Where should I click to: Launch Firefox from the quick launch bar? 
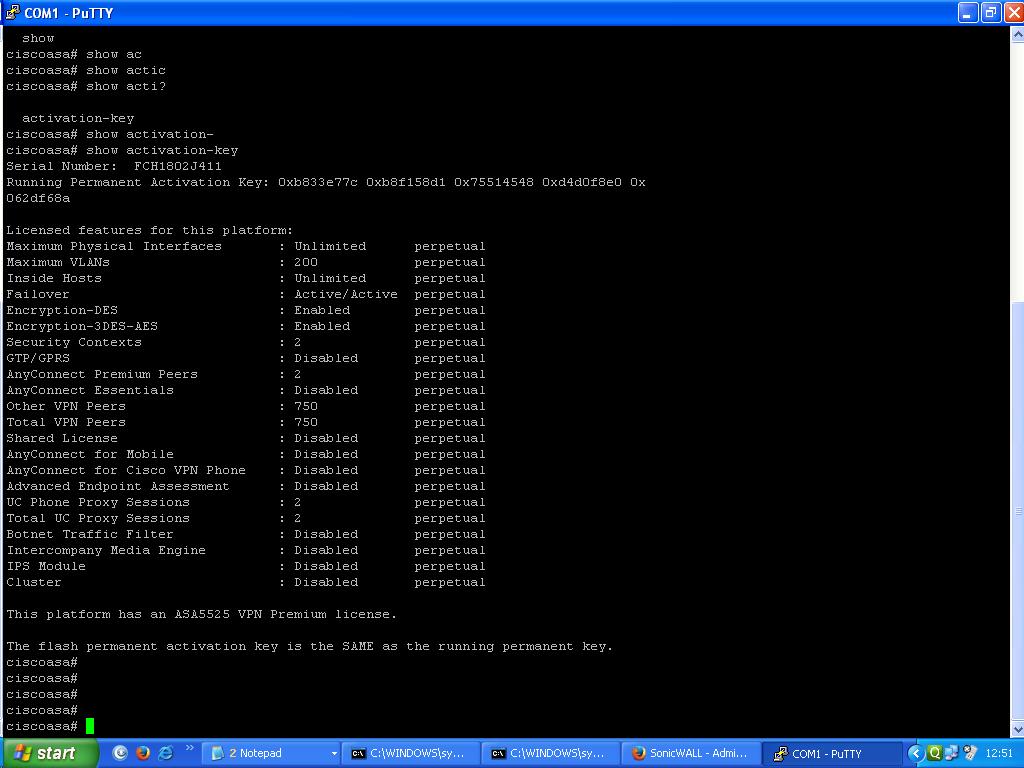point(142,753)
